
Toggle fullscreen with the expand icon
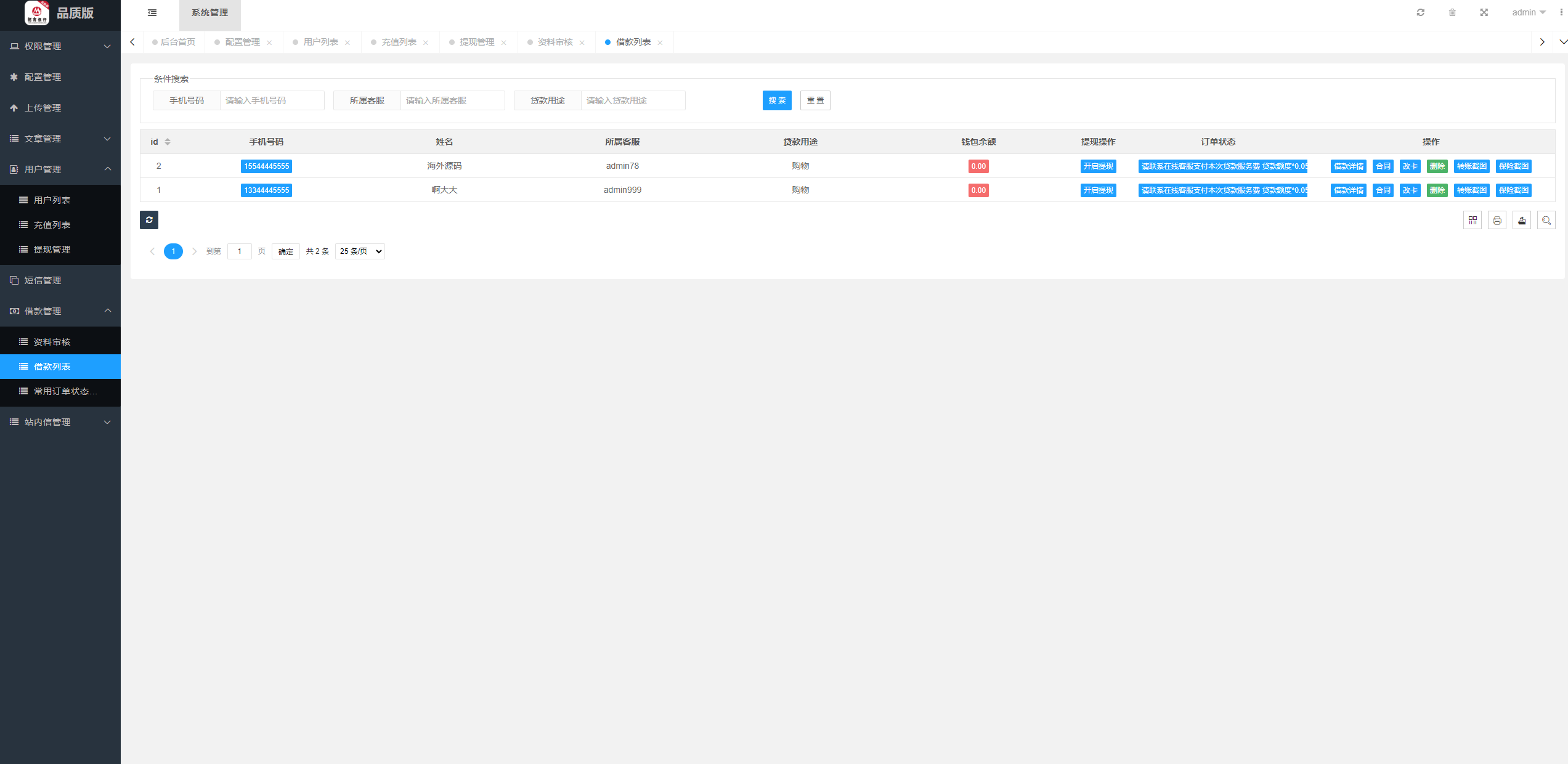[x=1484, y=13]
